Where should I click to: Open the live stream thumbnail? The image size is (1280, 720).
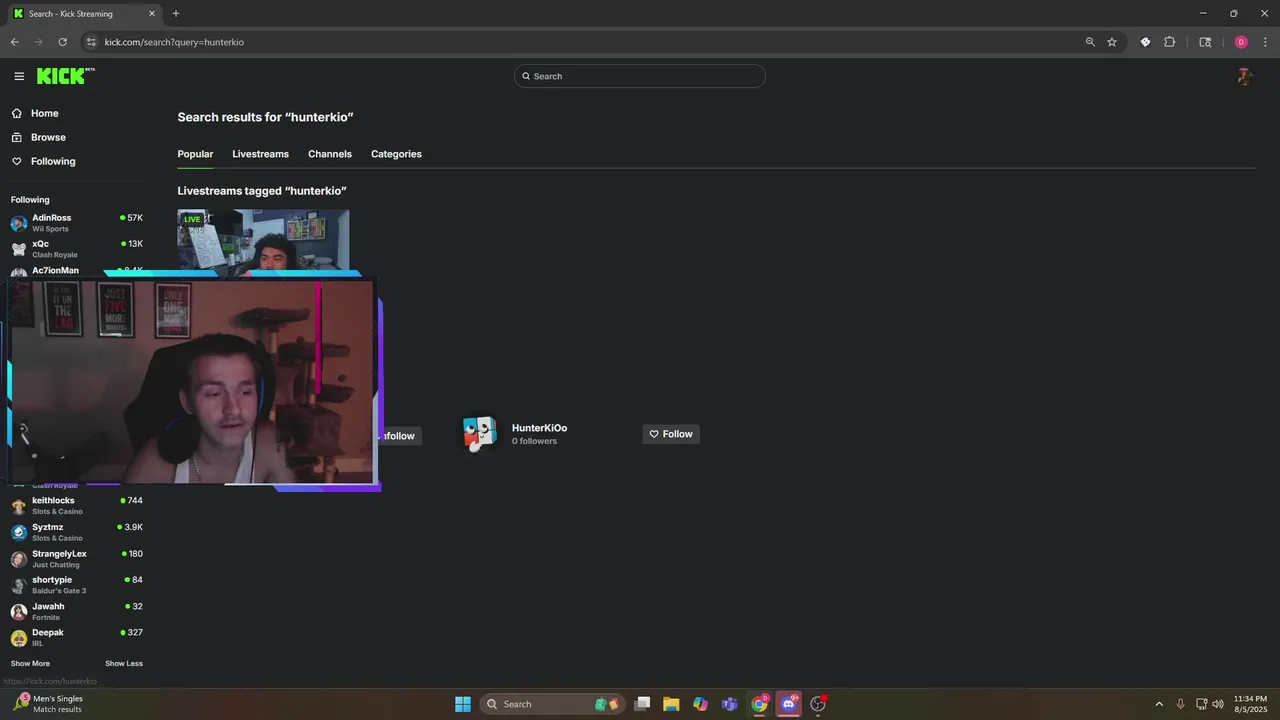point(263,242)
